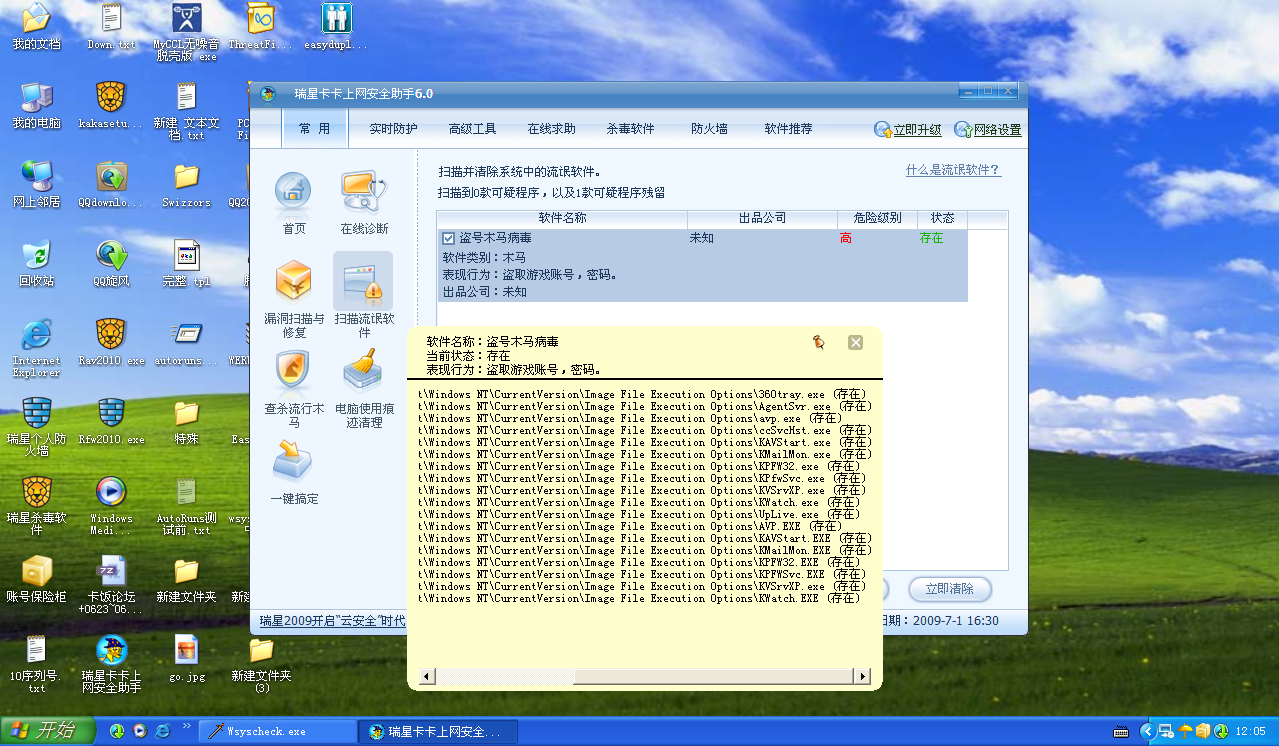The height and width of the screenshot is (746, 1279).
Task: Open Rav2010.exe desktop icon
Action: point(111,341)
